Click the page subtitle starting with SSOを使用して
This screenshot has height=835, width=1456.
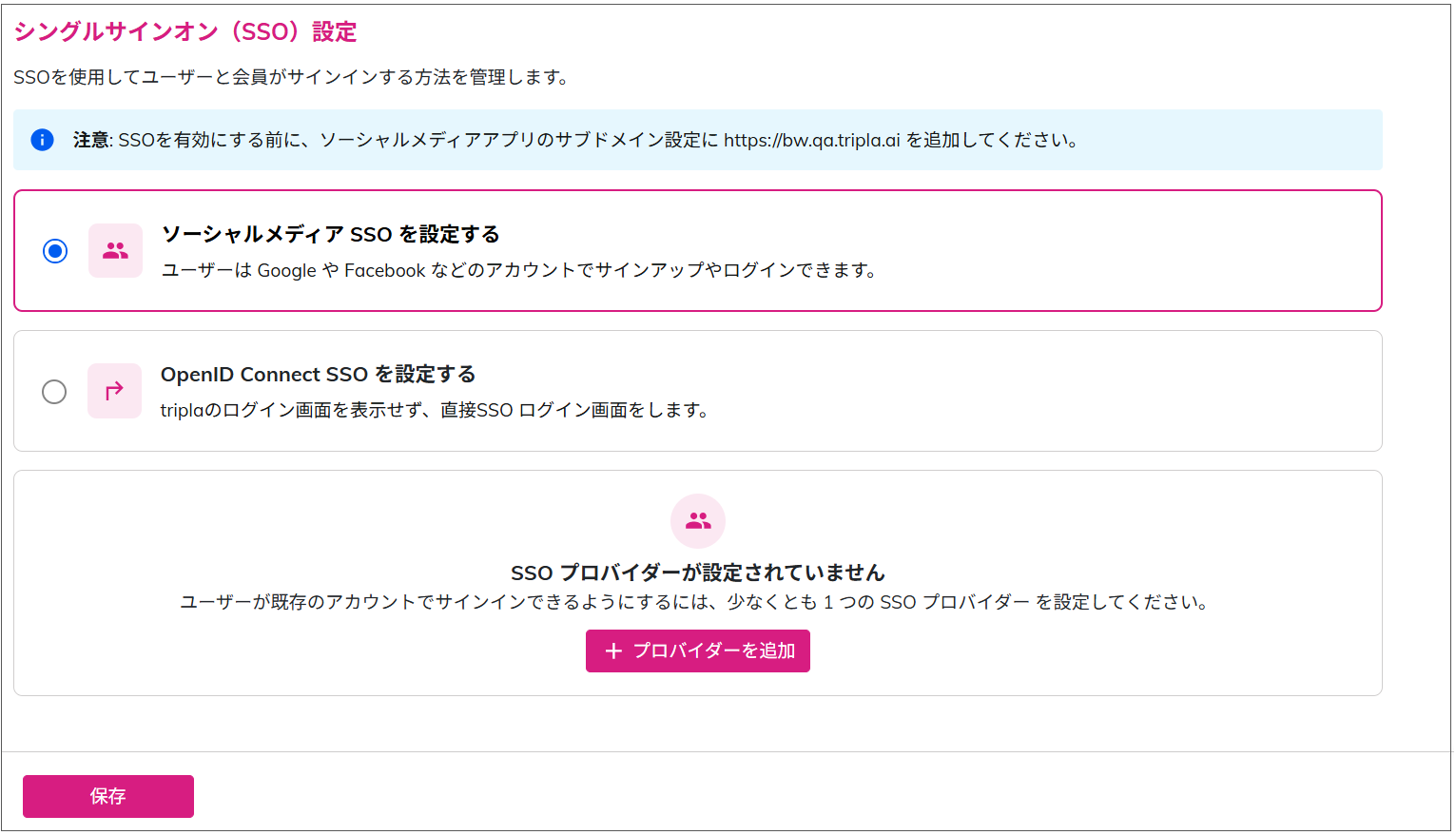pos(292,78)
